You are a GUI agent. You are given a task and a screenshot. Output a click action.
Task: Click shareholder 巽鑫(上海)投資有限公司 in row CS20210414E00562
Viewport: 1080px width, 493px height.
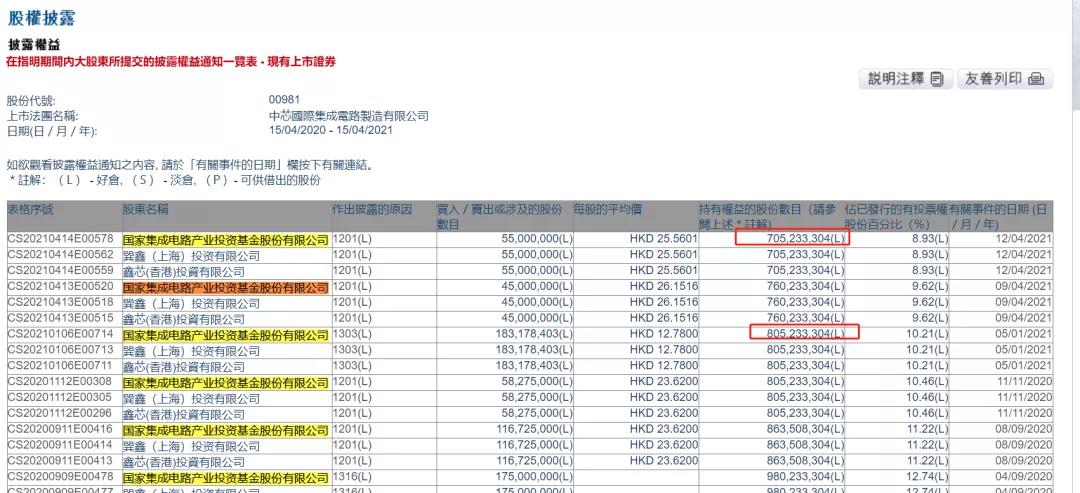click(x=191, y=256)
